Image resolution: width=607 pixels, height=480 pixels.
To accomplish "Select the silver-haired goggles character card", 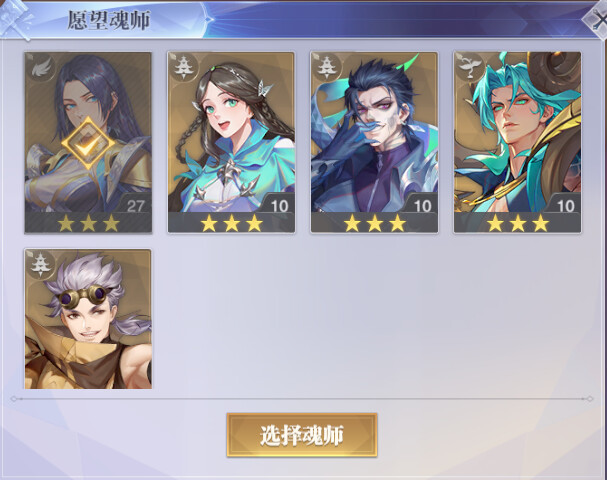I will [88, 319].
